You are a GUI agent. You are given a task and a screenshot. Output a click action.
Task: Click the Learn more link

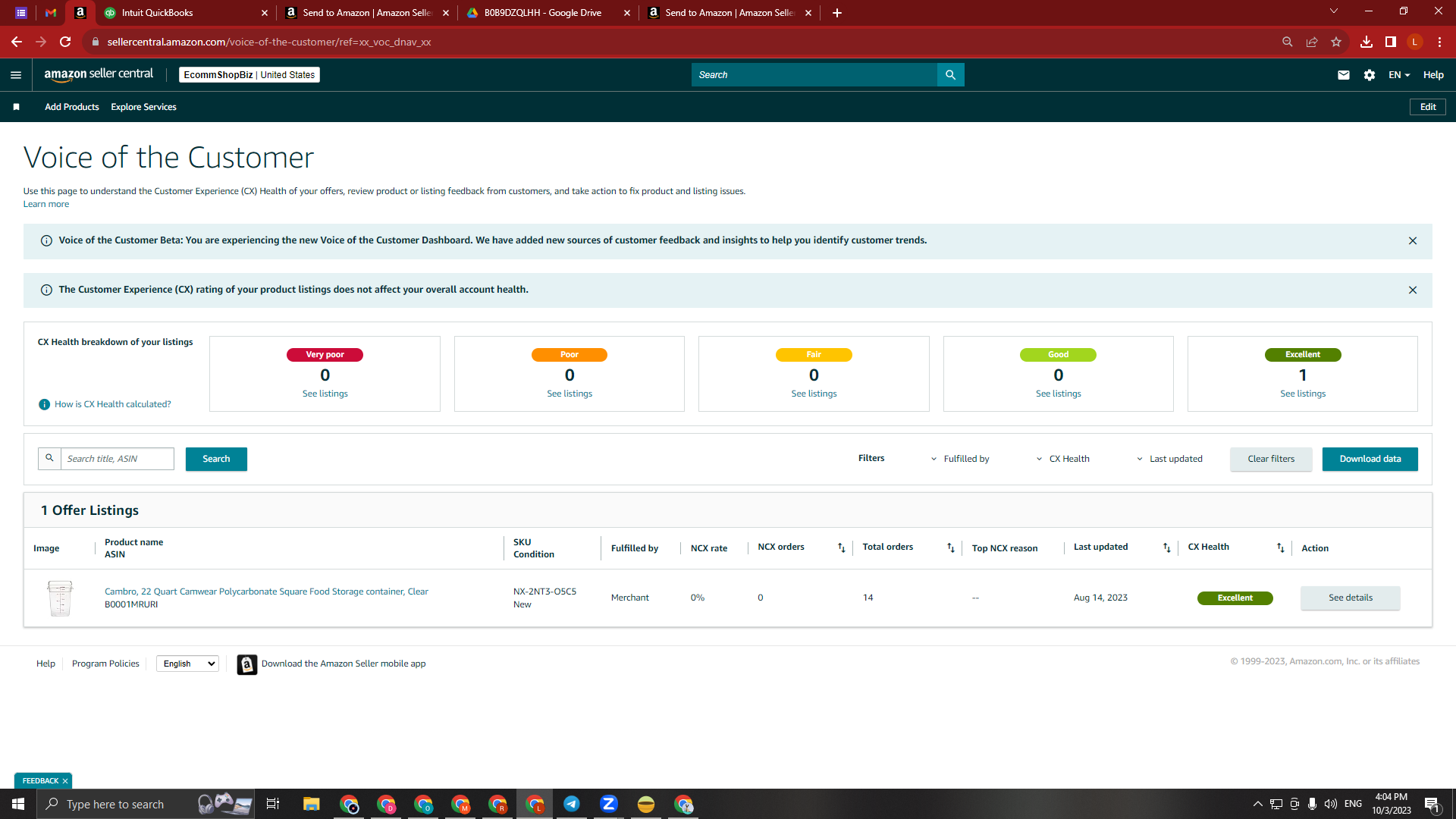[46, 205]
